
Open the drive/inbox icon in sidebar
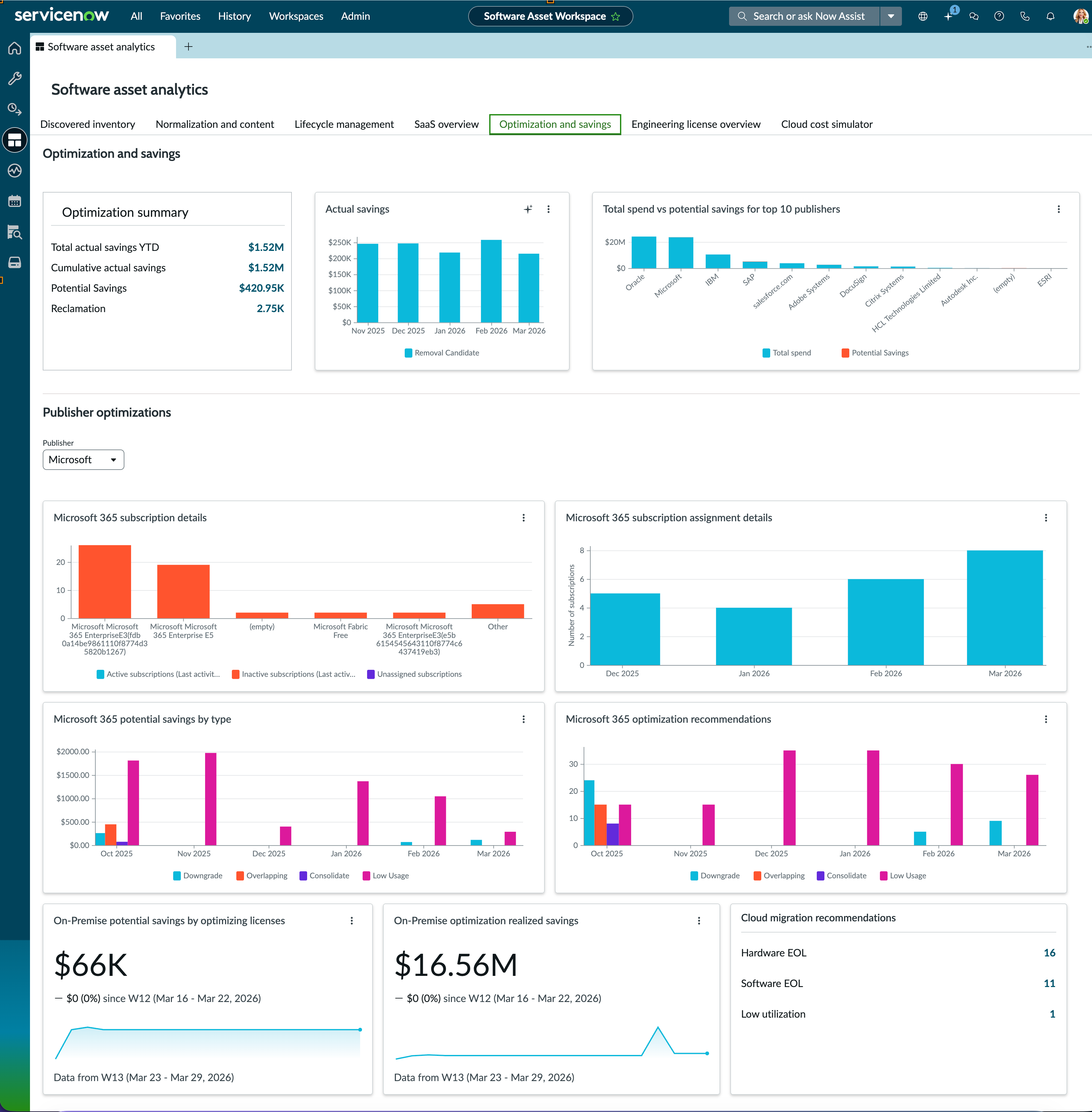pyautogui.click(x=15, y=262)
